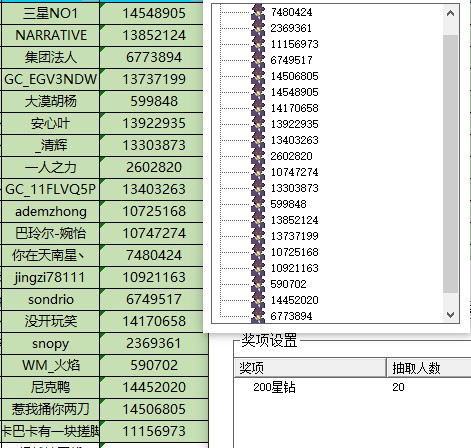This screenshot has height=448, width=471.
Task: Click the winner list scrollbar thumb
Action: [x=451, y=164]
